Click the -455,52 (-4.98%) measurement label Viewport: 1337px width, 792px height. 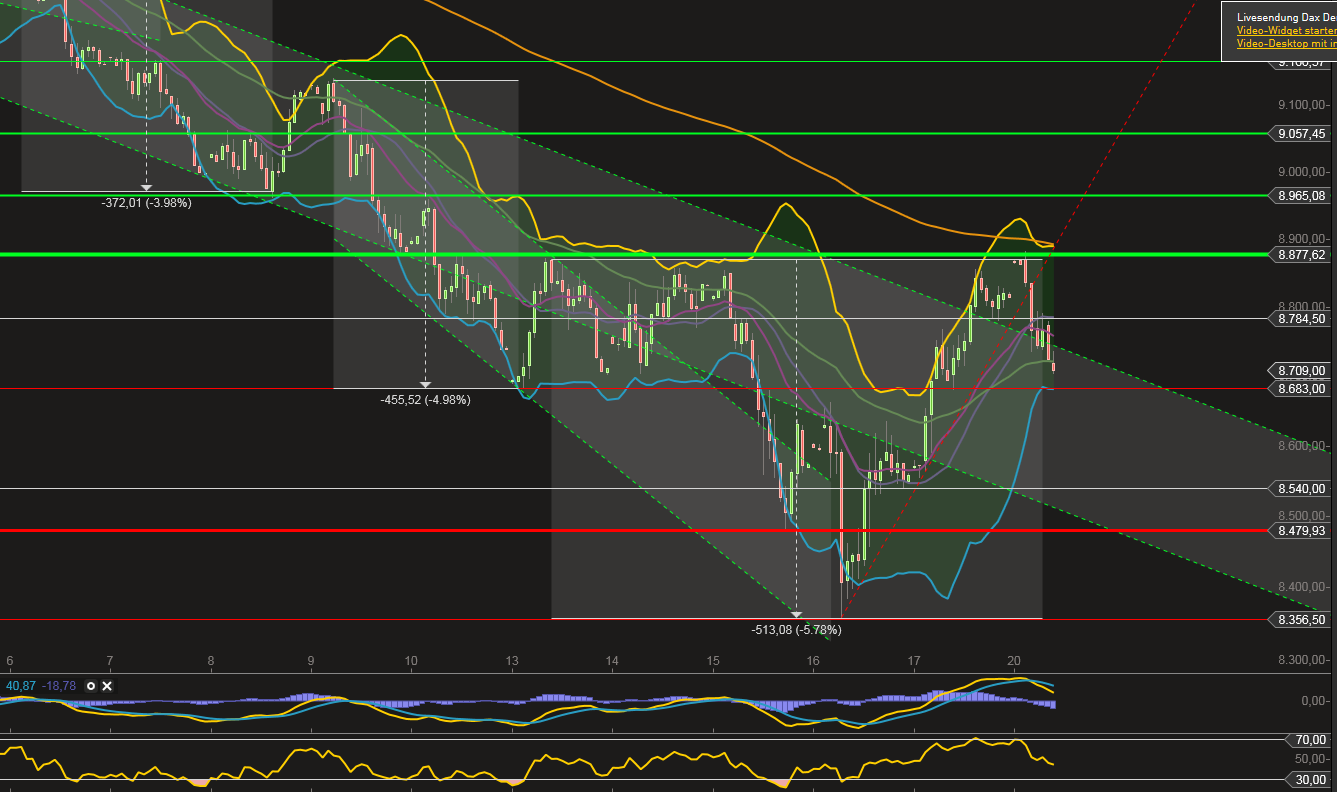point(425,400)
